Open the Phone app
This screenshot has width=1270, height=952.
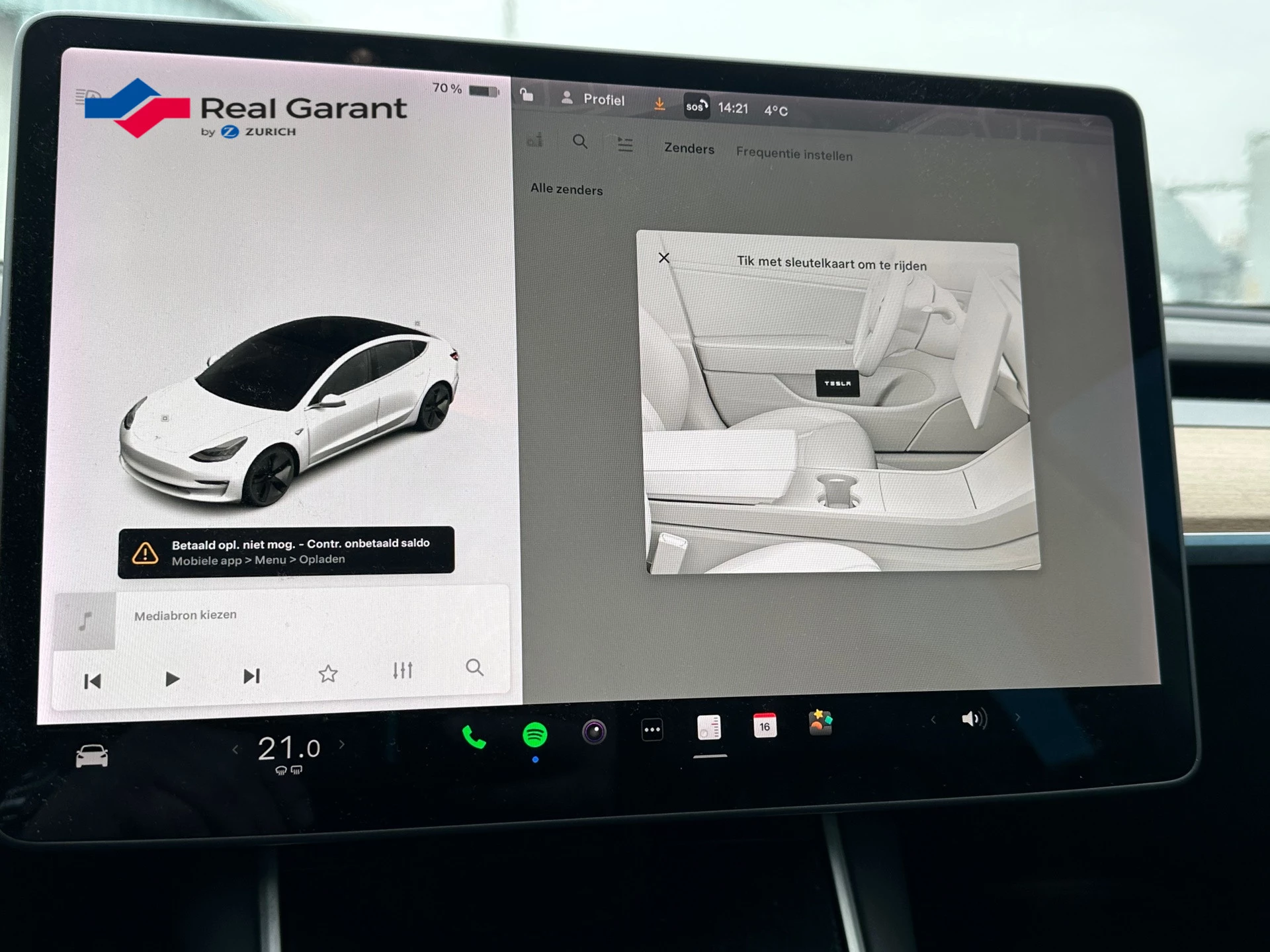coord(474,737)
